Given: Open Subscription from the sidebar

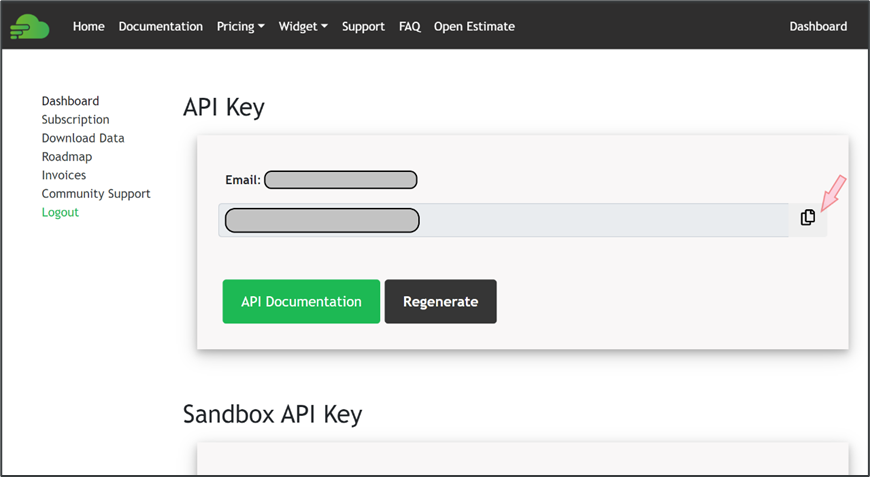Looking at the screenshot, I should click(x=75, y=120).
